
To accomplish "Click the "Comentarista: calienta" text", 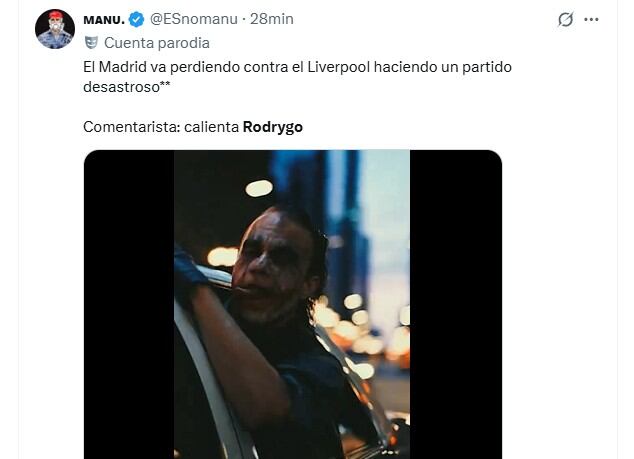I will [161, 127].
